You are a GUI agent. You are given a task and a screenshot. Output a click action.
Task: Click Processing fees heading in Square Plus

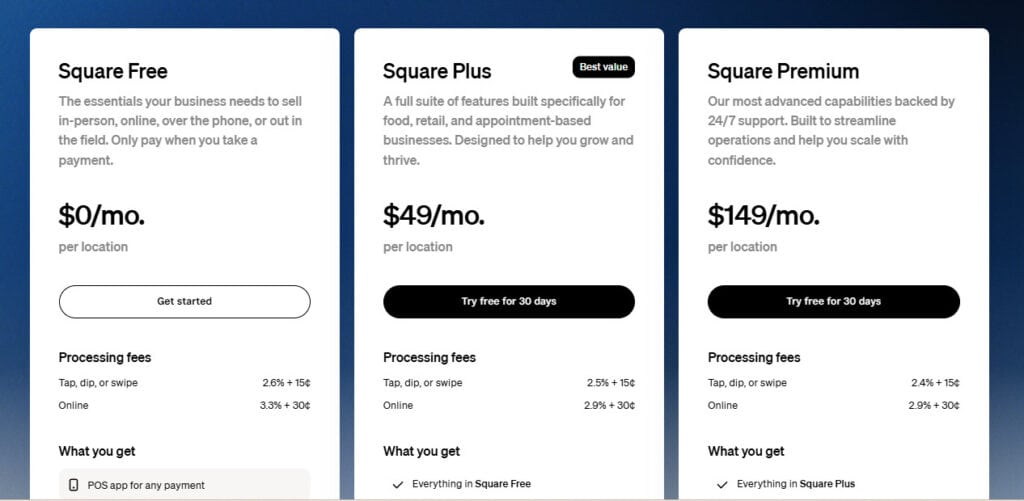tap(429, 357)
